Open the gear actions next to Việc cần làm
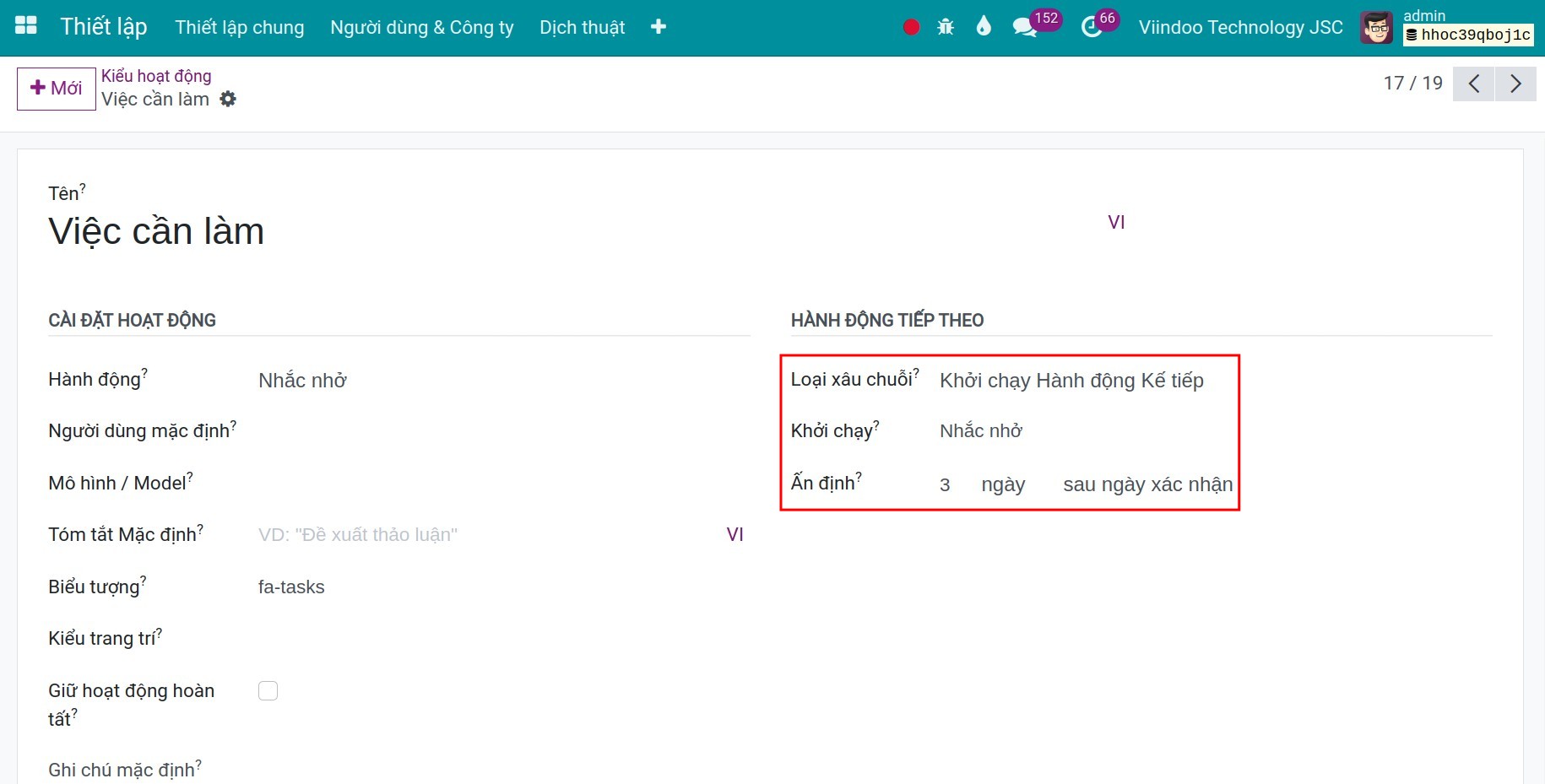Image resolution: width=1545 pixels, height=784 pixels. pyautogui.click(x=228, y=99)
